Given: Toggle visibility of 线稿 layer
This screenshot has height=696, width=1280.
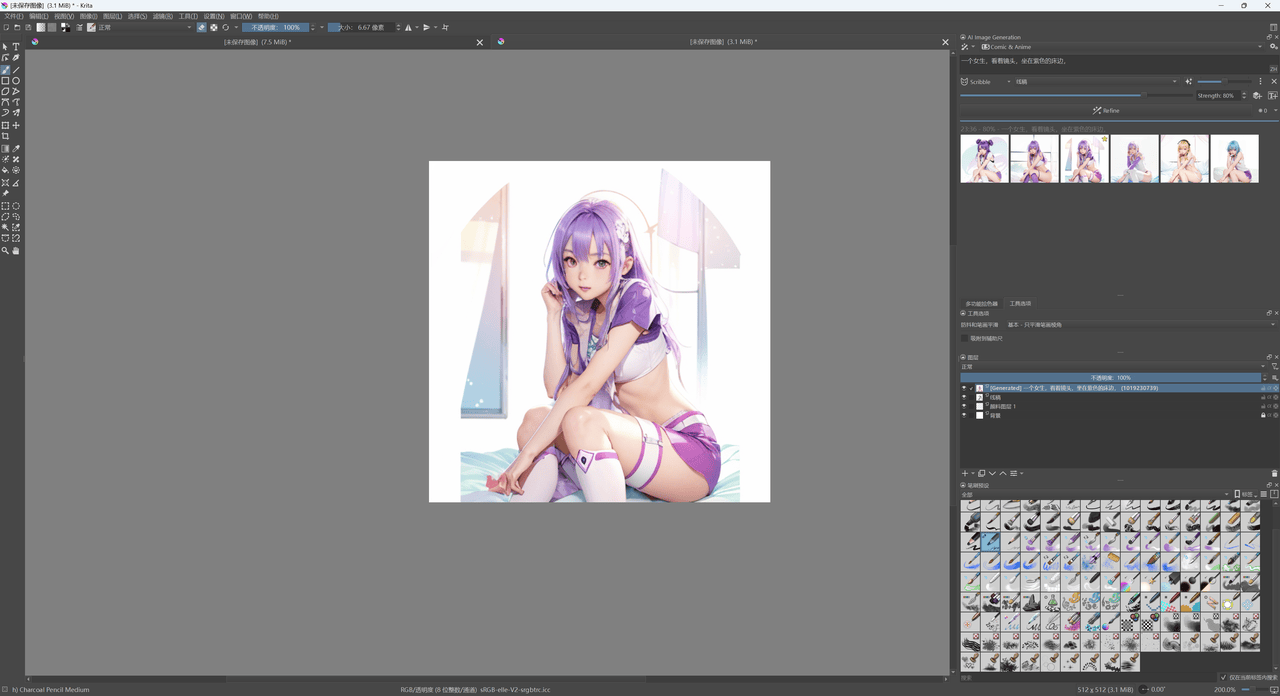Looking at the screenshot, I should click(x=964, y=397).
